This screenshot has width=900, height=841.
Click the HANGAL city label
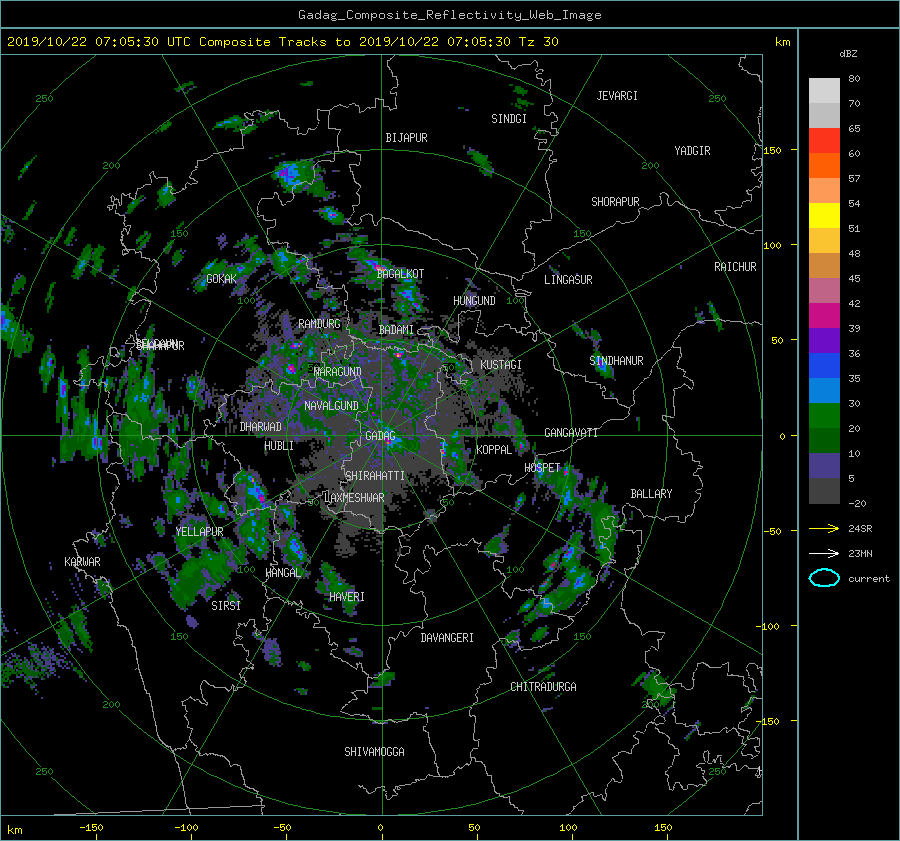tap(283, 573)
